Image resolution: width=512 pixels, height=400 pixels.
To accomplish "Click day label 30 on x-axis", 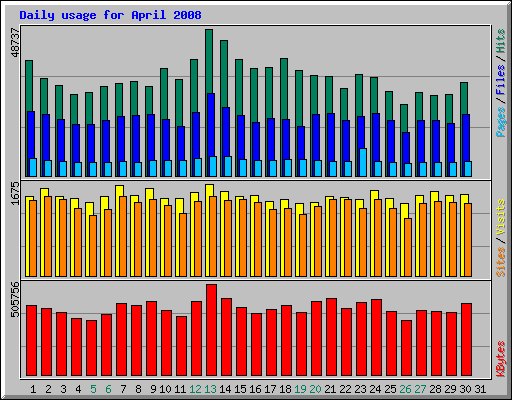I will pyautogui.click(x=465, y=389).
